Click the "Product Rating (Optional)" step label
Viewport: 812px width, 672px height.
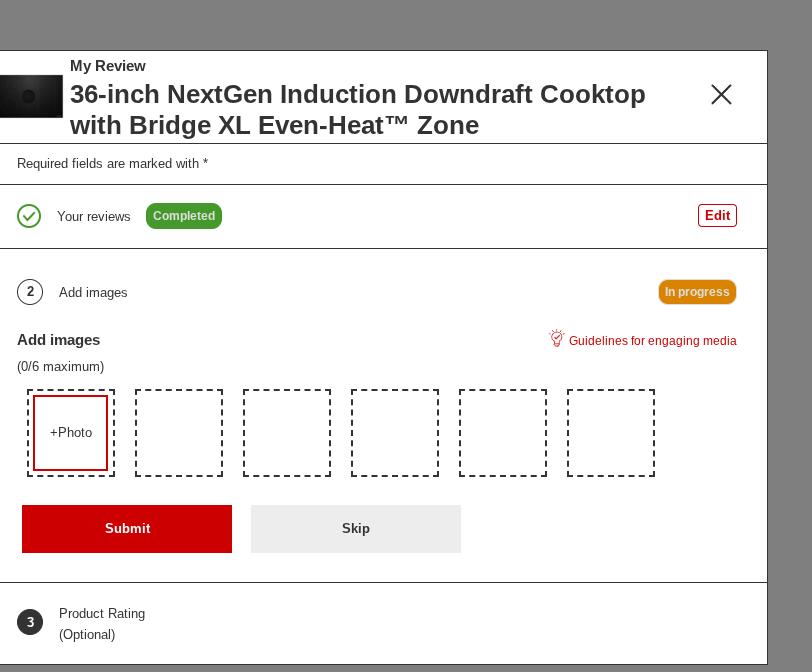102,624
